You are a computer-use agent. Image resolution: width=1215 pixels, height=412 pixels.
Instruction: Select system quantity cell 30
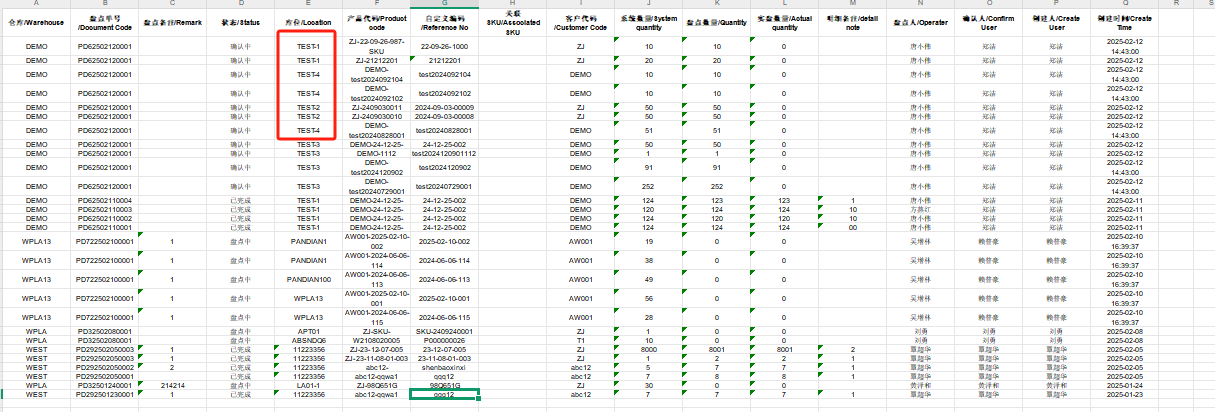coord(648,385)
